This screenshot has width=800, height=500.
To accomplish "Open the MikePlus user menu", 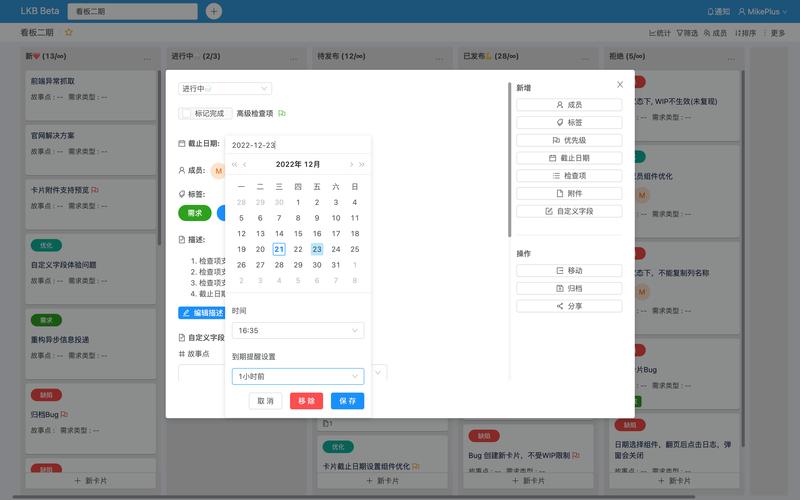I will (762, 11).
